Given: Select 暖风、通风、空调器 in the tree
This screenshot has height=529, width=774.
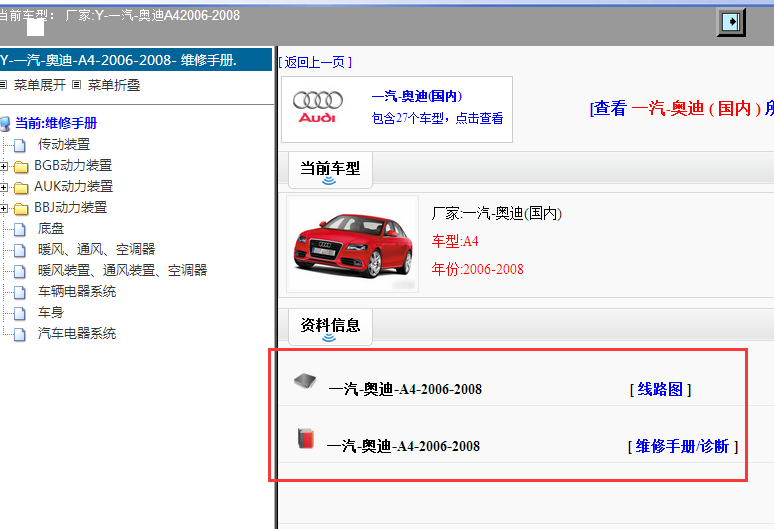Looking at the screenshot, I should [x=96, y=249].
